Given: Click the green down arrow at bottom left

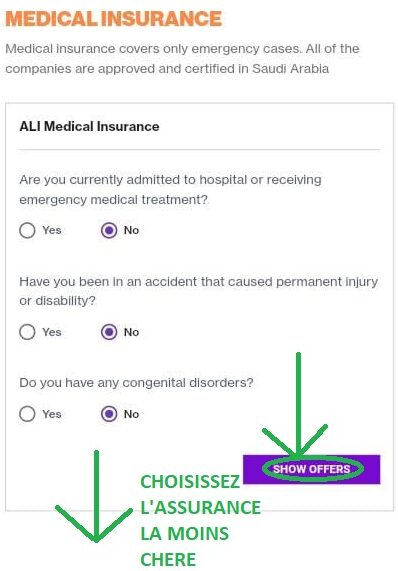Looking at the screenshot, I should click(95, 497).
